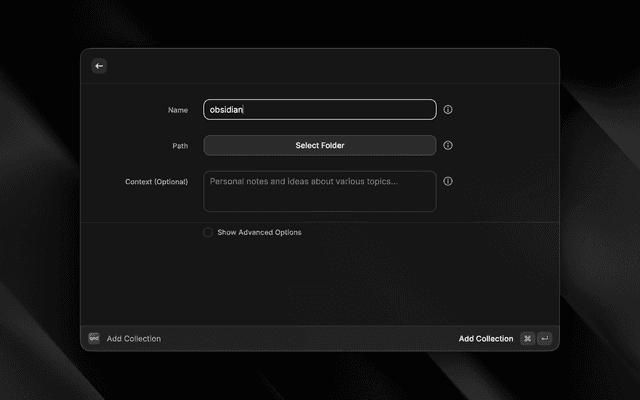Click the Name field label
640x400 pixels.
[x=178, y=110]
